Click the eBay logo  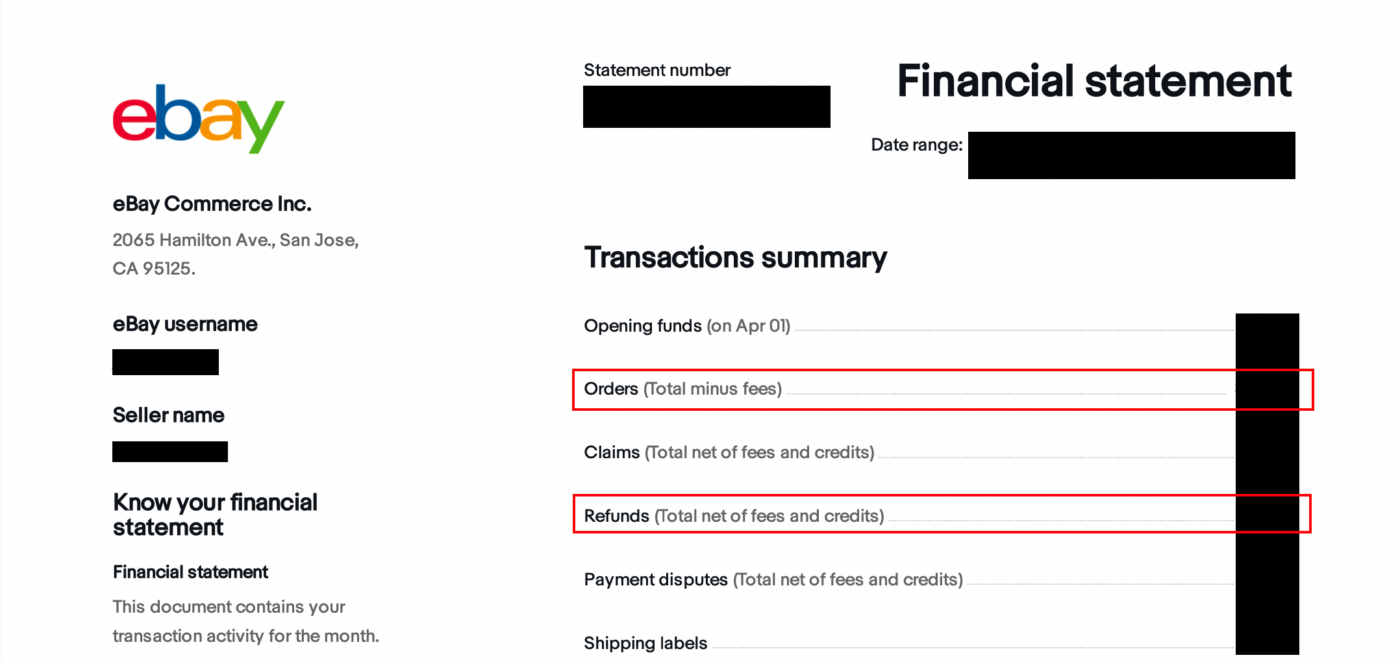[199, 119]
